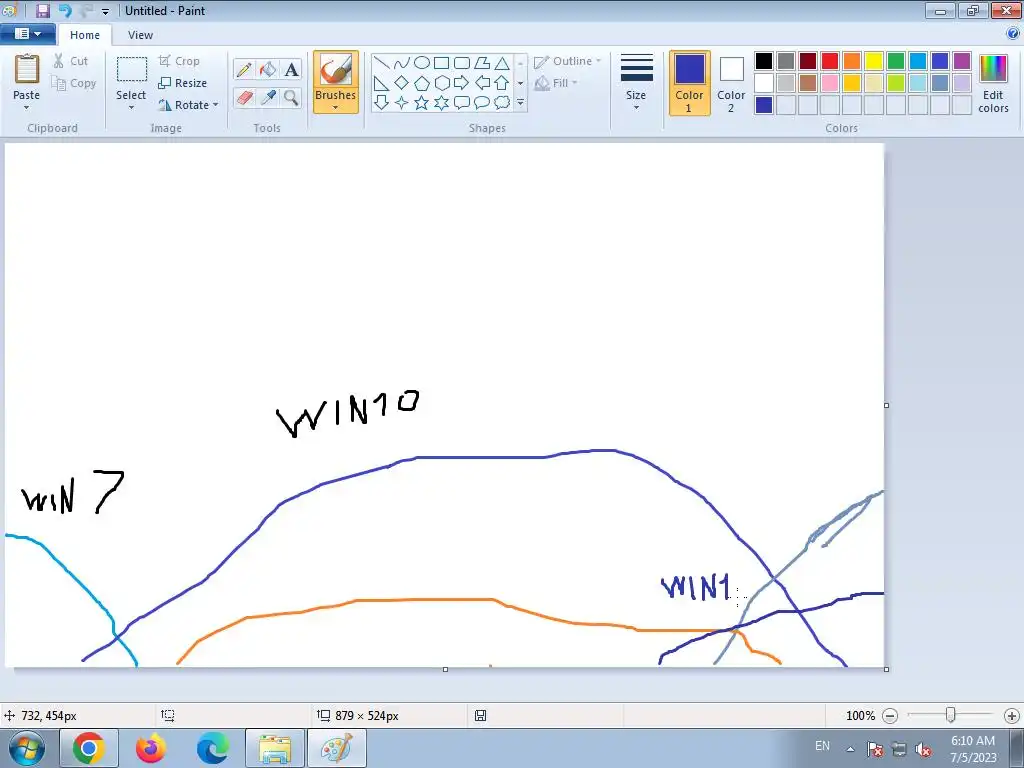Viewport: 1024px width, 768px height.
Task: Choose the Cloud callout shape
Action: click(502, 103)
